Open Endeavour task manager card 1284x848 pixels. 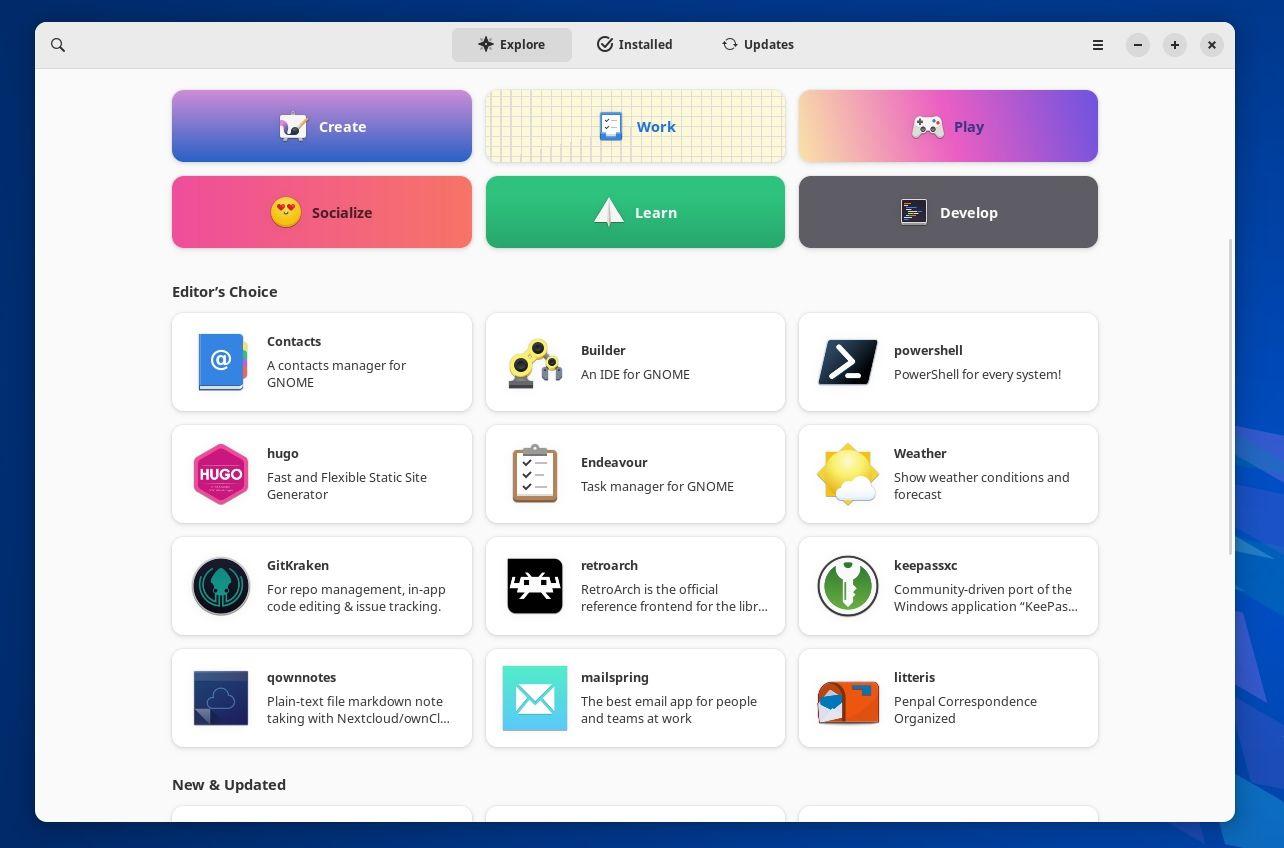click(x=635, y=474)
